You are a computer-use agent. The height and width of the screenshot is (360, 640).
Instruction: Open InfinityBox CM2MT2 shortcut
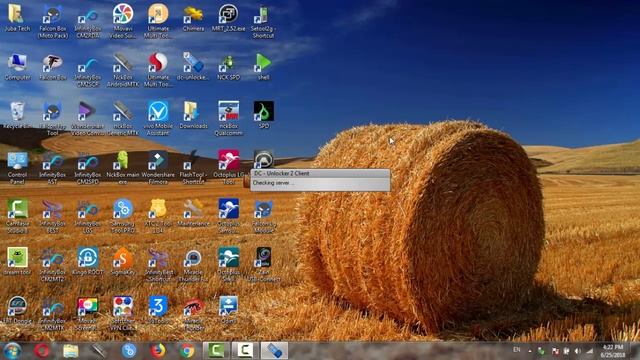[53, 264]
